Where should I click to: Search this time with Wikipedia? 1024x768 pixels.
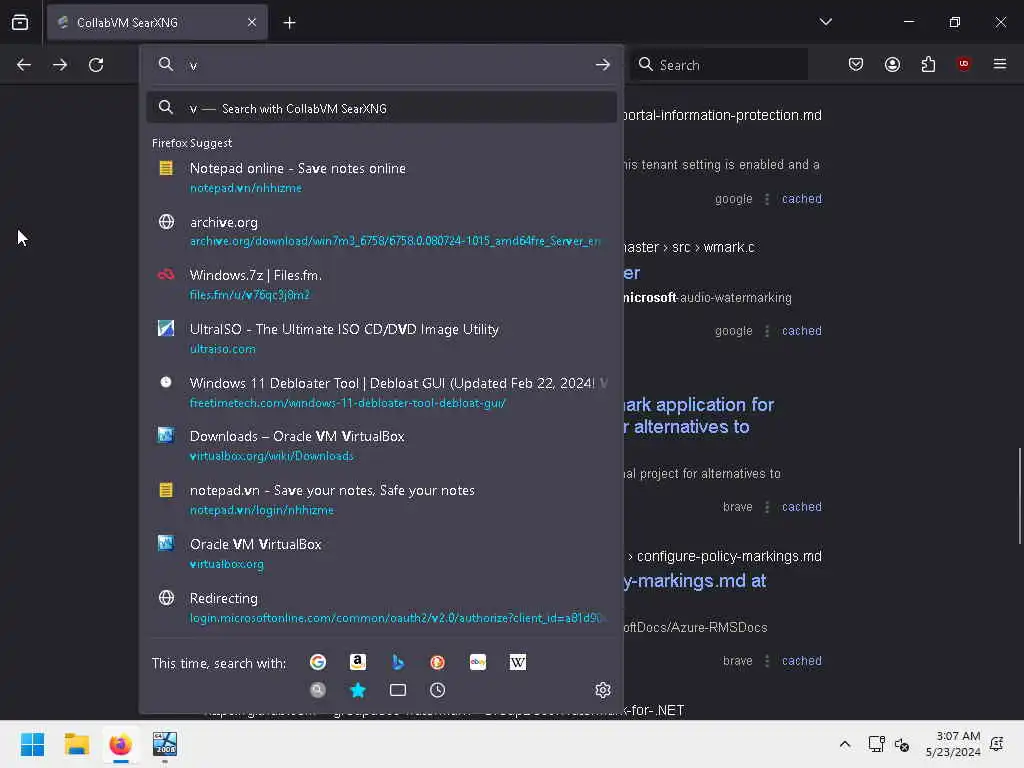(x=517, y=662)
